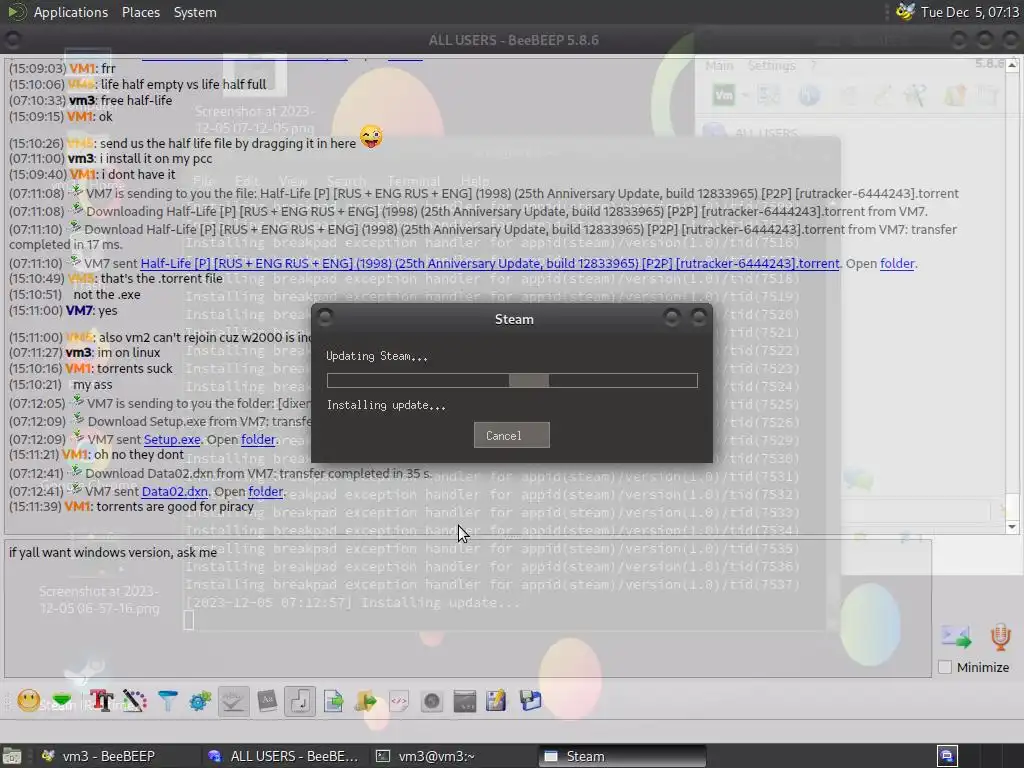Viewport: 1024px width, 768px height.
Task: Open the Data02.dxn link
Action: [174, 491]
